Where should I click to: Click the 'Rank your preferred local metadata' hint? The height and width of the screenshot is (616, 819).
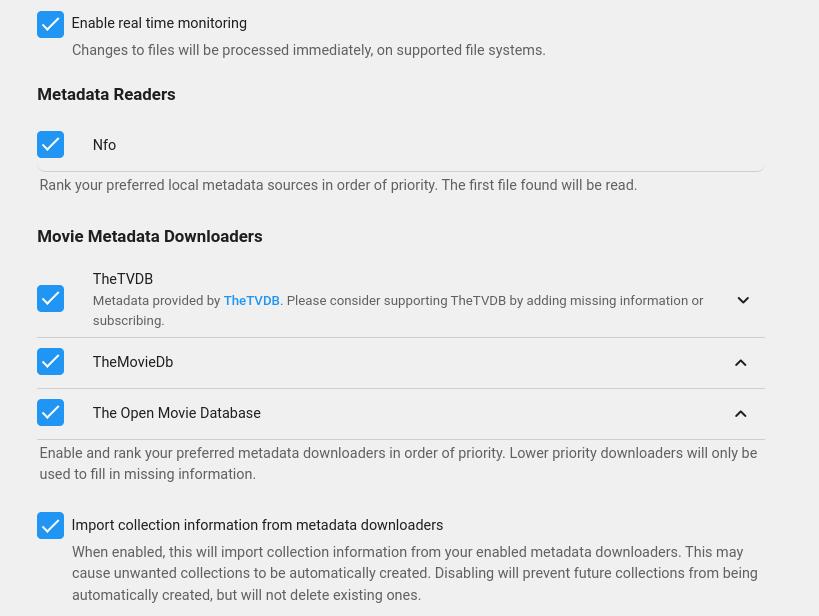pyautogui.click(x=338, y=185)
